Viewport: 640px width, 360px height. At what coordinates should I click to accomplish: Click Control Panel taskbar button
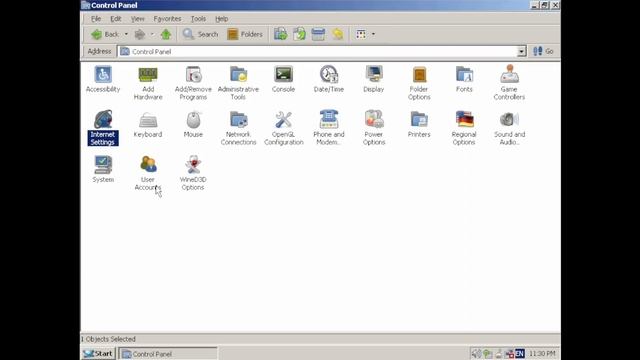(168, 354)
